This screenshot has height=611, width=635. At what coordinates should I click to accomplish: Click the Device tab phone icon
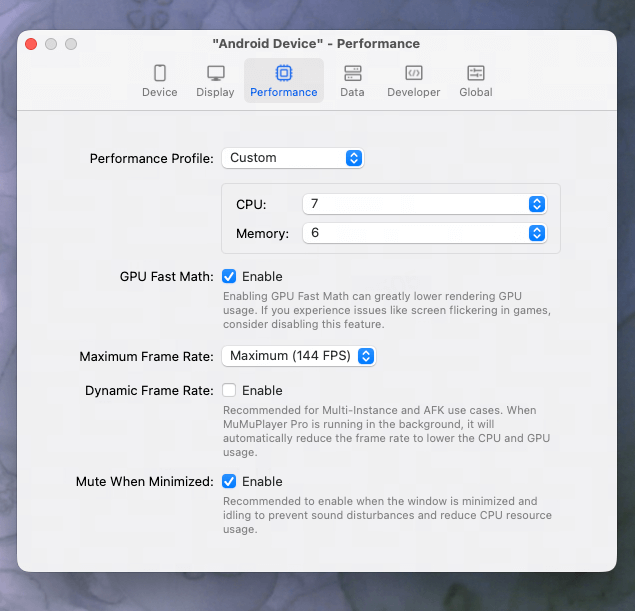tap(159, 73)
